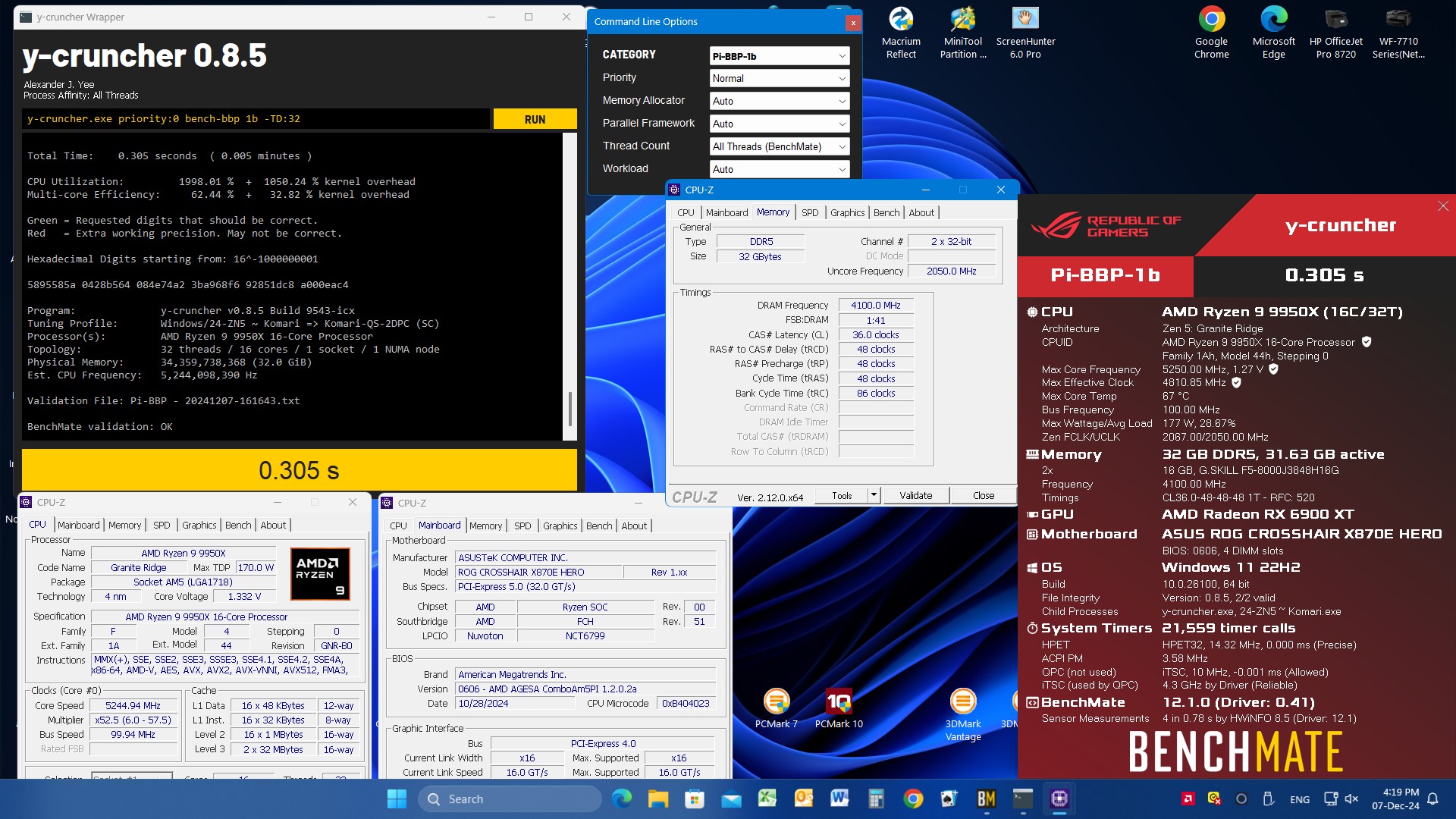Open Mail app from taskbar
Image resolution: width=1456 pixels, height=819 pixels.
(x=731, y=799)
